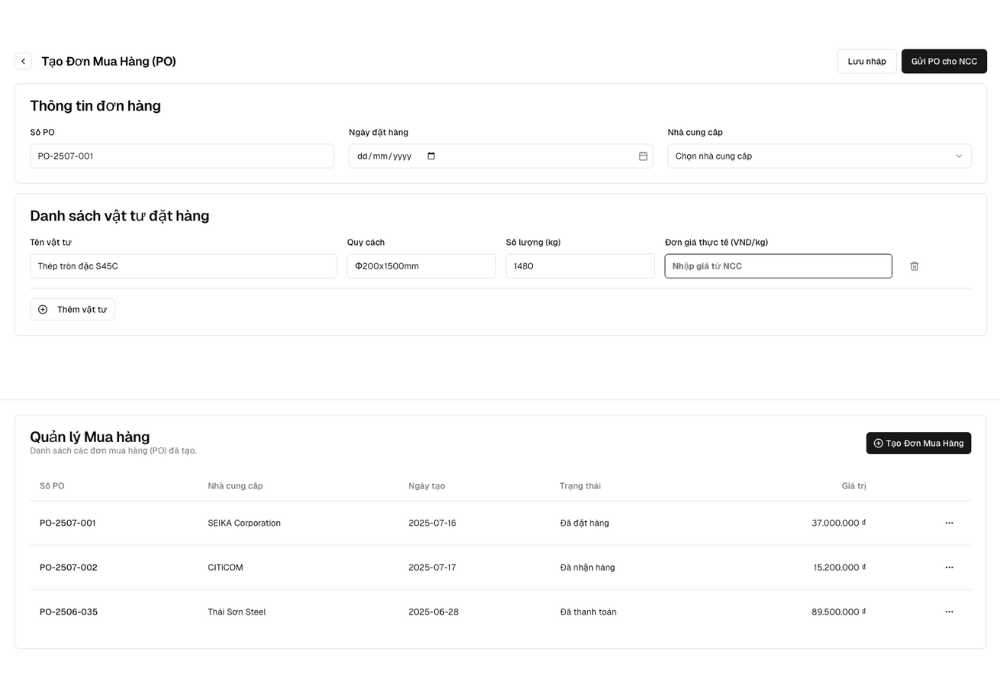Click Số PO column header
The width and height of the screenshot is (1000, 700).
(52, 486)
